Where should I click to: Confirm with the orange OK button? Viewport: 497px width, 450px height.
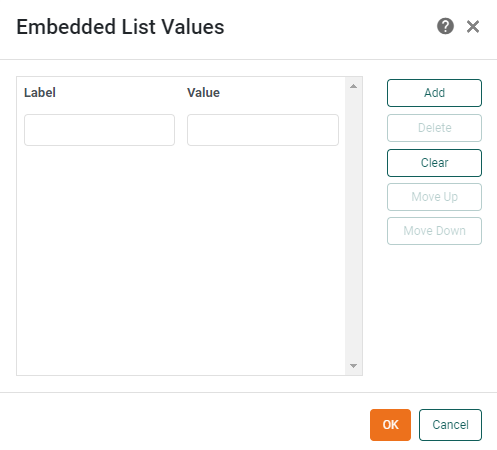[x=390, y=425]
